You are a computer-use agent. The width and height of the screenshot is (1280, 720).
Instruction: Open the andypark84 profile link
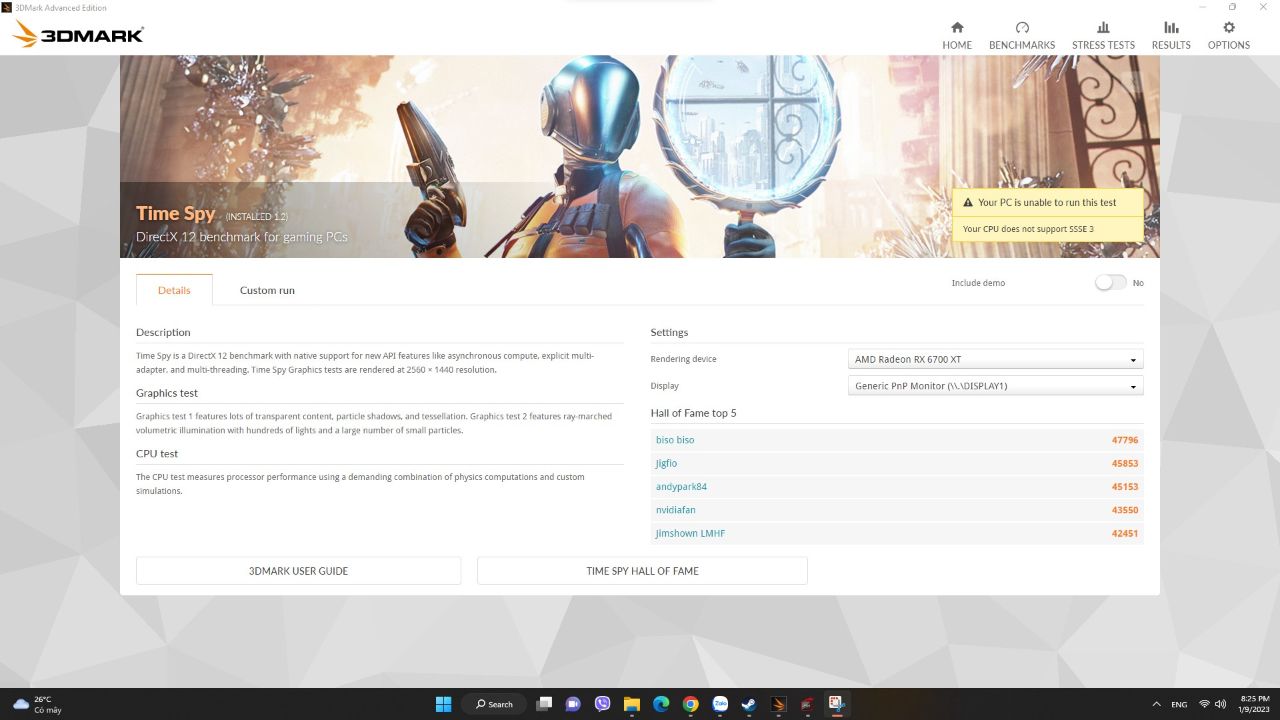(x=681, y=487)
